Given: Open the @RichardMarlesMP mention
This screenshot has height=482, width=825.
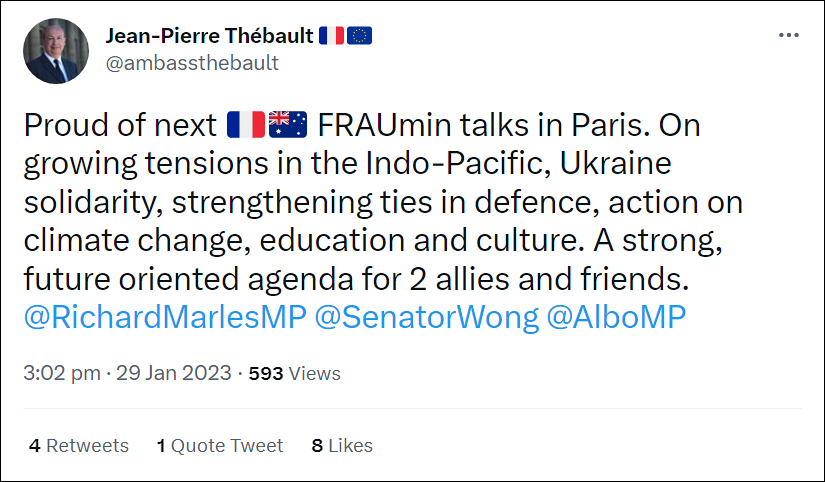Looking at the screenshot, I should tap(163, 317).
